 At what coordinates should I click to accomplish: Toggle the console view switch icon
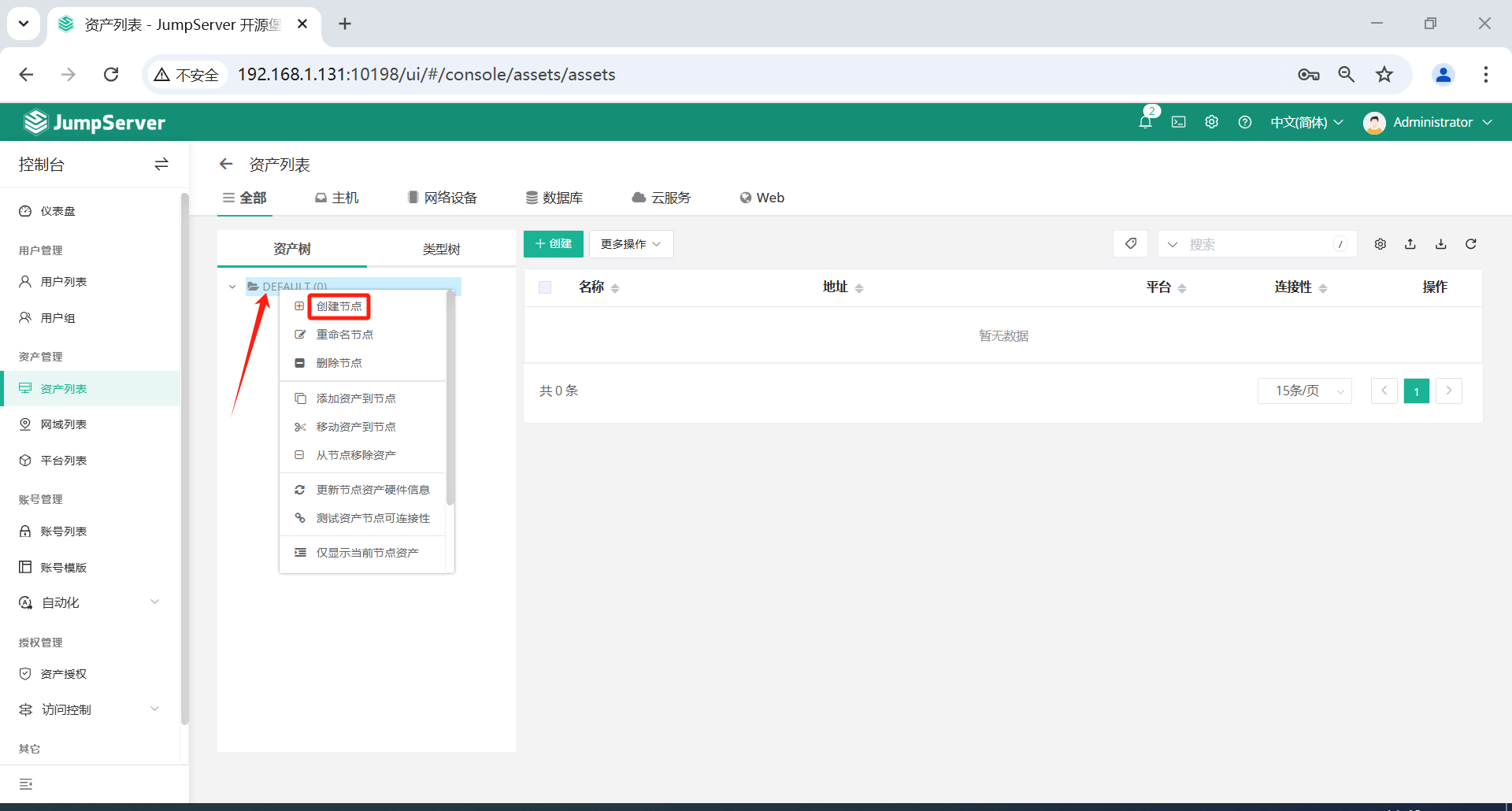coord(161,164)
